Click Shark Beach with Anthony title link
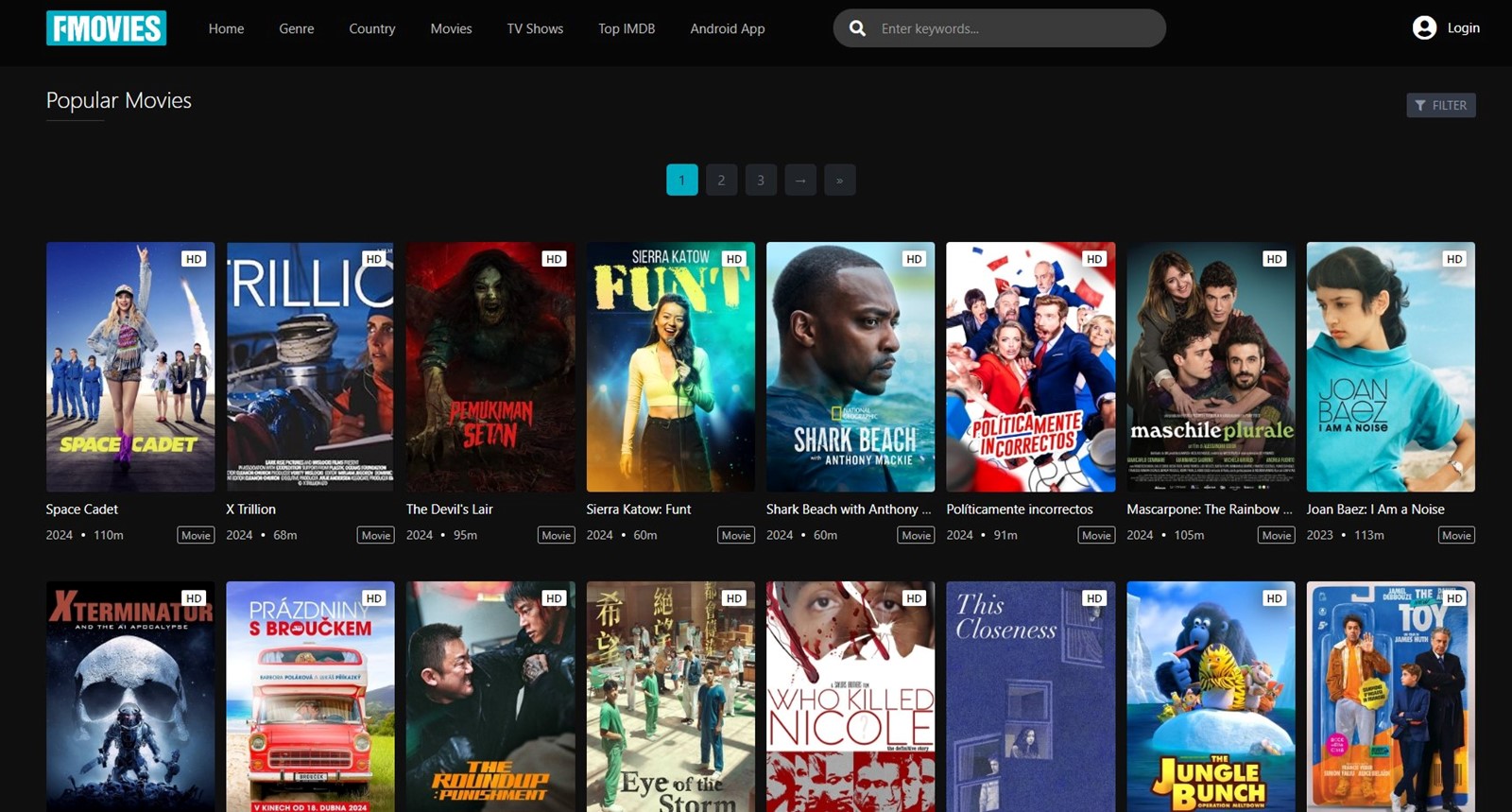The image size is (1512, 812). point(849,509)
